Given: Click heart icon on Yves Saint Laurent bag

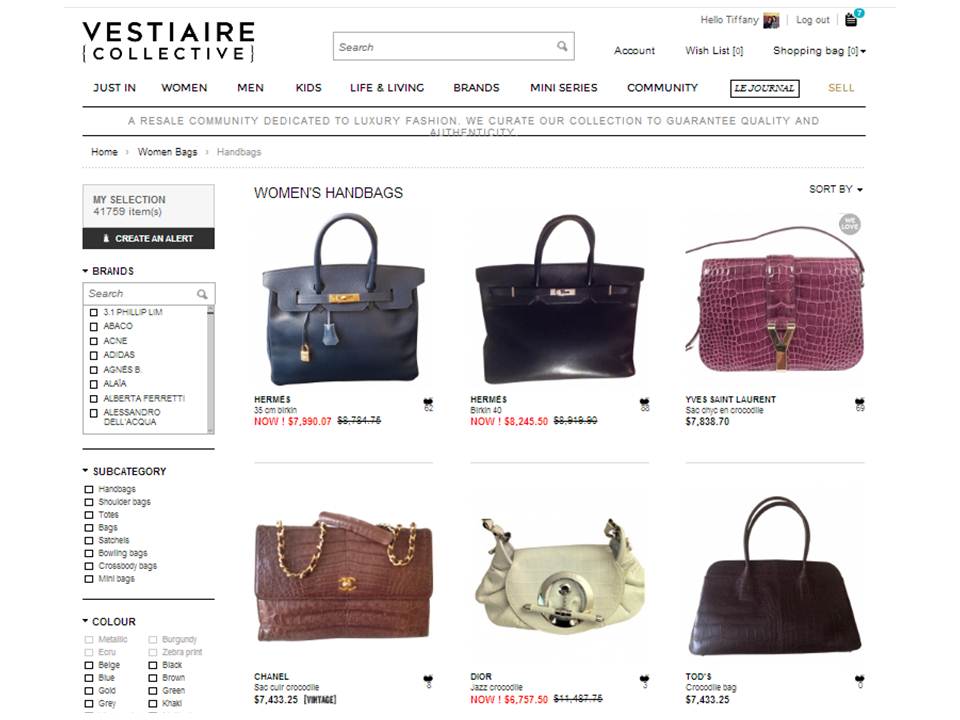Looking at the screenshot, I should [x=860, y=402].
